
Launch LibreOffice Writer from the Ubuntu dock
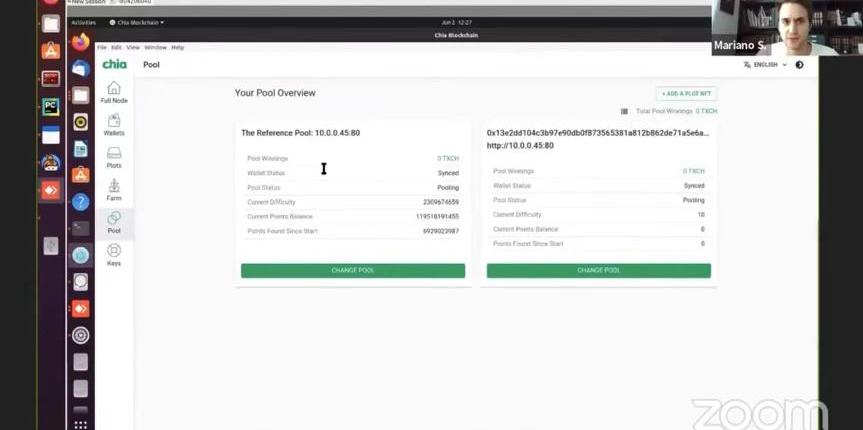(80, 149)
